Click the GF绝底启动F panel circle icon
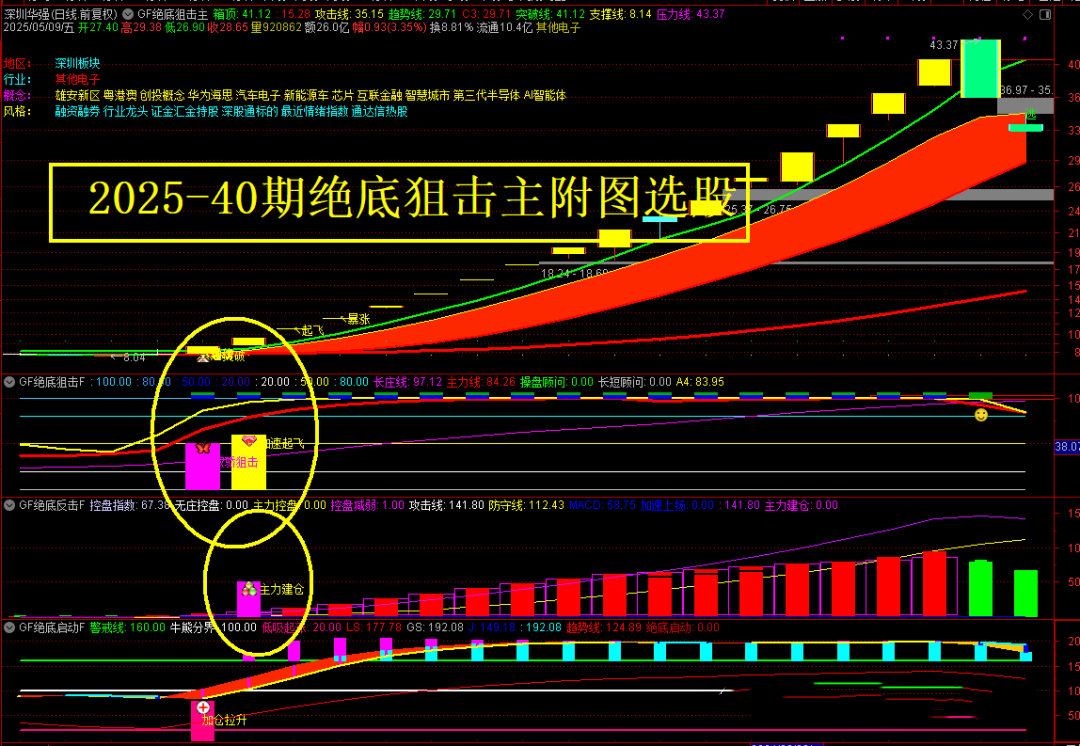Screen dimensions: 1080x746 (x=9, y=628)
